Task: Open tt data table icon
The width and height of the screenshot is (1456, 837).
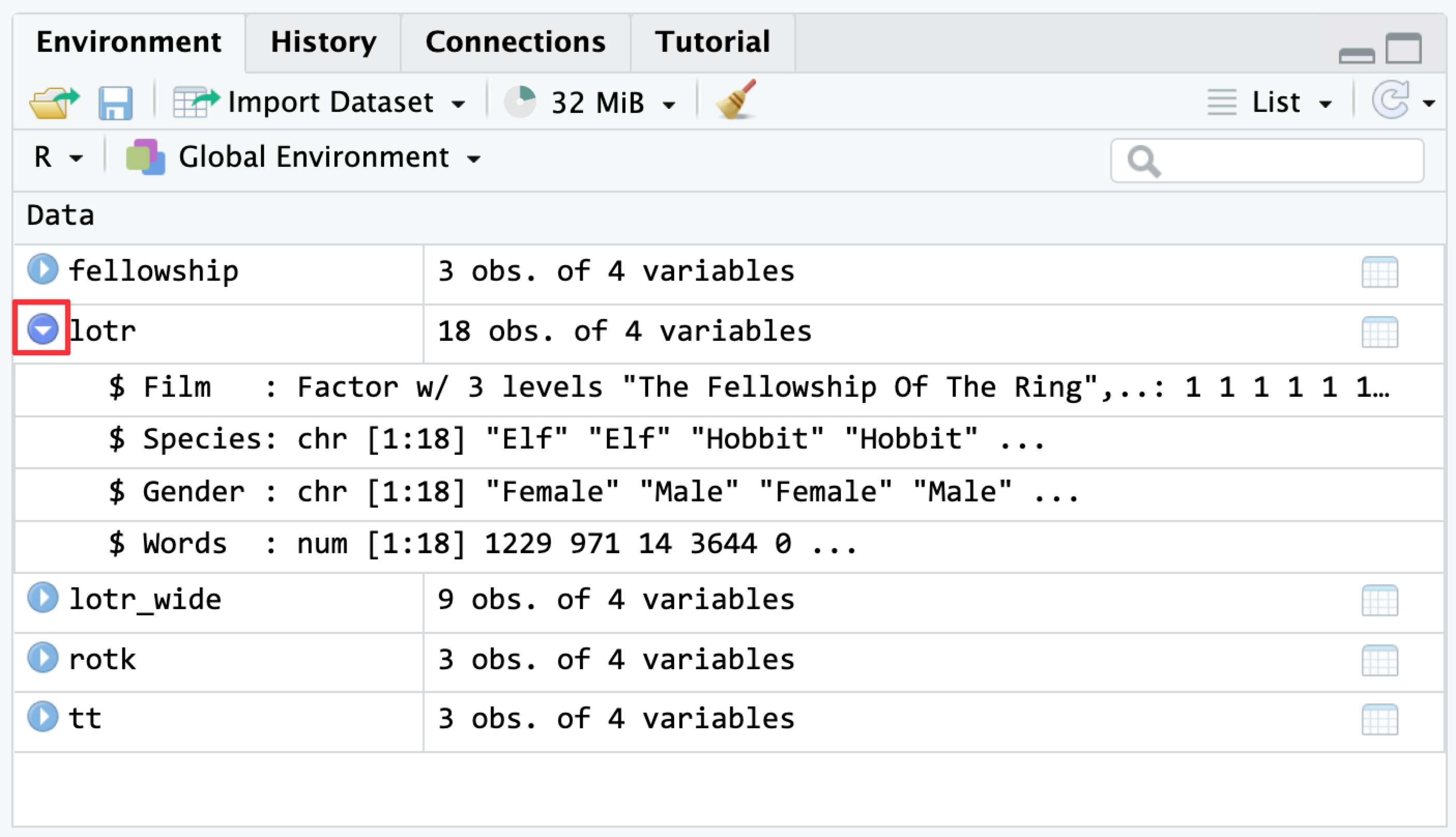Action: tap(1379, 719)
